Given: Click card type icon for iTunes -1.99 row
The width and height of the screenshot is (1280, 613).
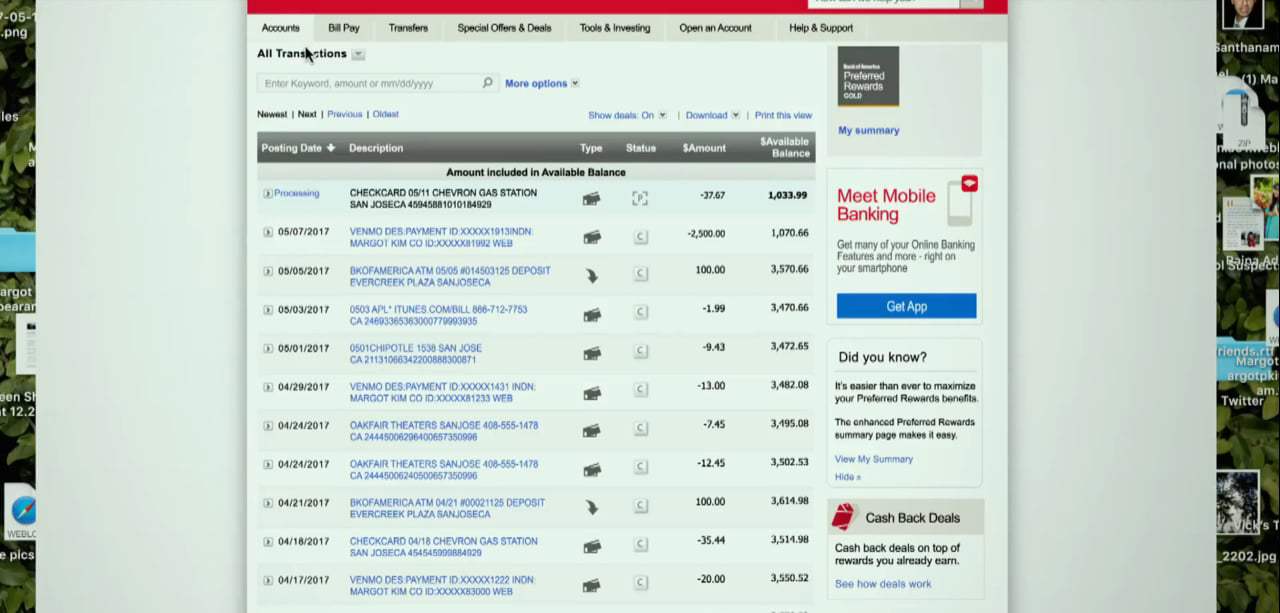Looking at the screenshot, I should [x=592, y=315].
